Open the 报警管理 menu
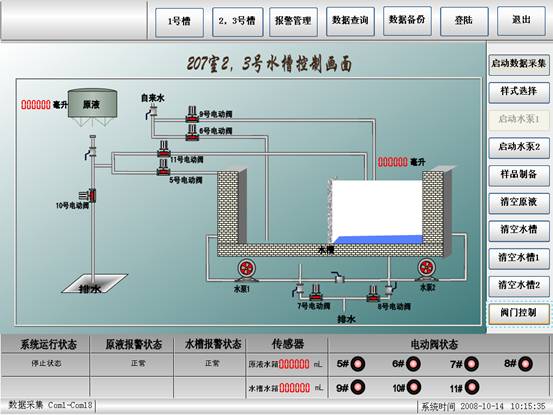This screenshot has width=553, height=415. [x=293, y=22]
